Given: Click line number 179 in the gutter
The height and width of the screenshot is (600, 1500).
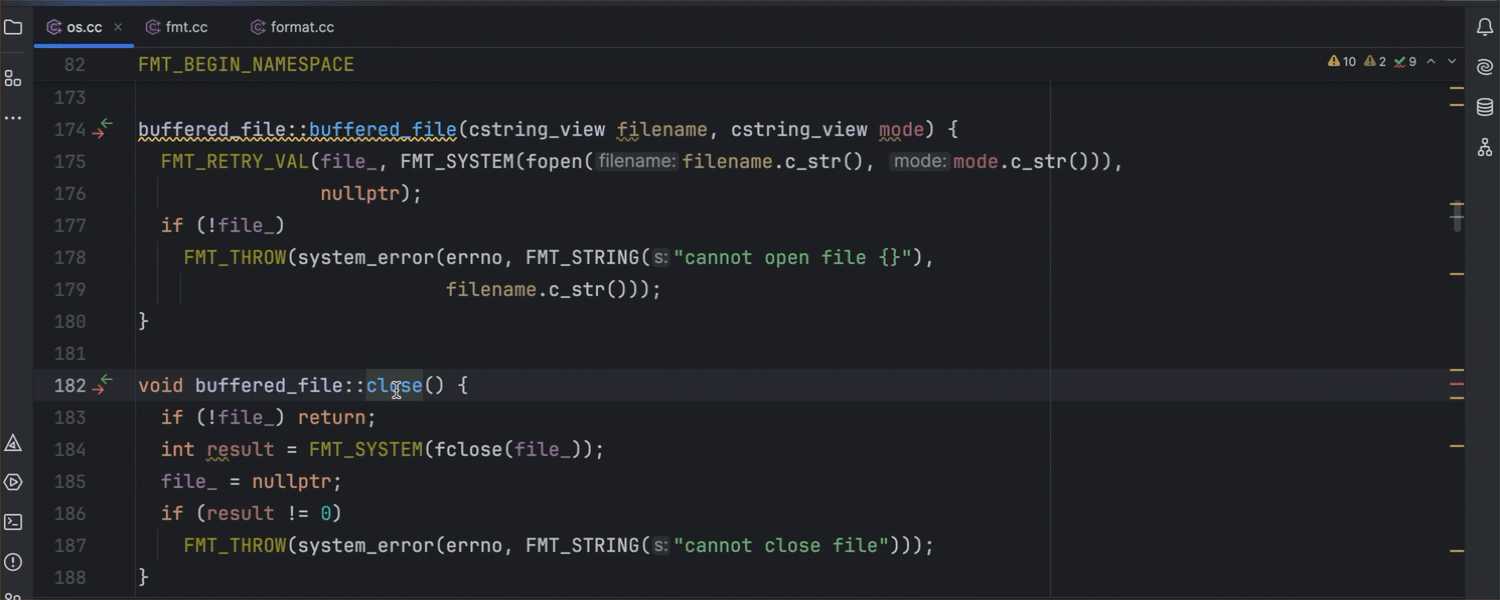Looking at the screenshot, I should click(x=69, y=289).
